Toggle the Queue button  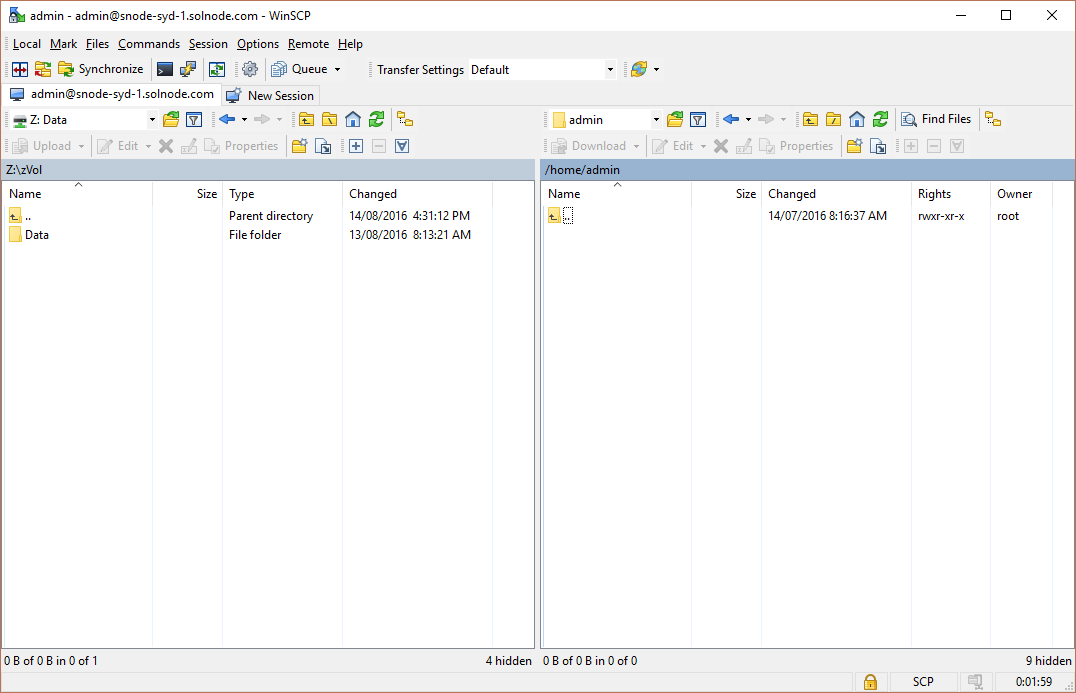click(299, 69)
